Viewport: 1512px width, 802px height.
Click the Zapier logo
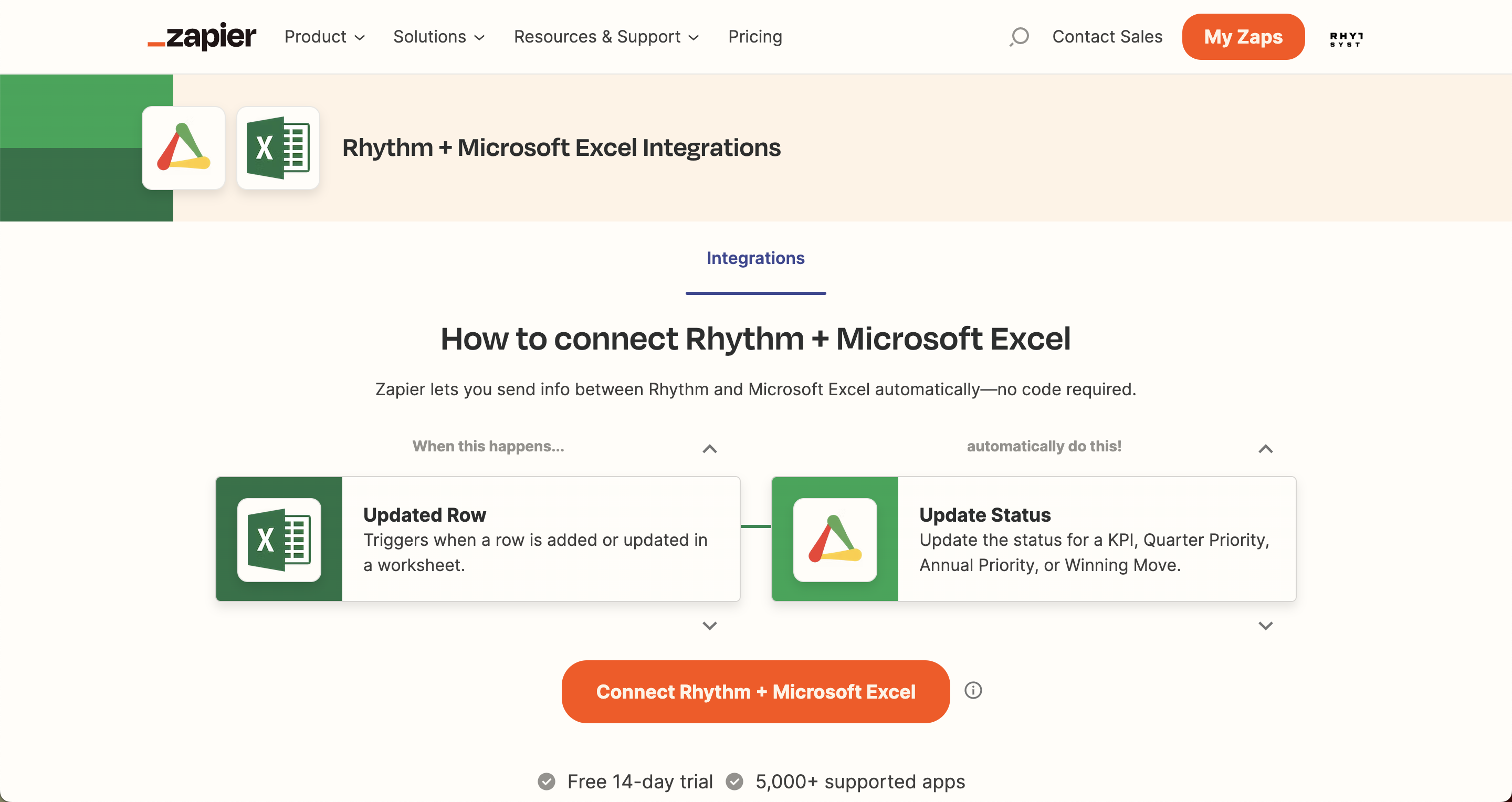pos(201,36)
